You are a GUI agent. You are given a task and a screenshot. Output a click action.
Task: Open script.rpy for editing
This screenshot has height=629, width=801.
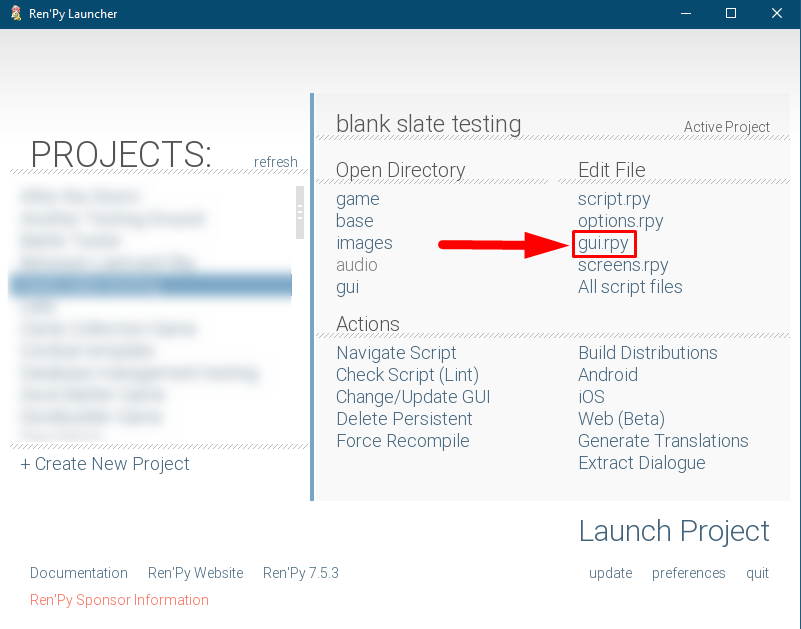pos(613,199)
